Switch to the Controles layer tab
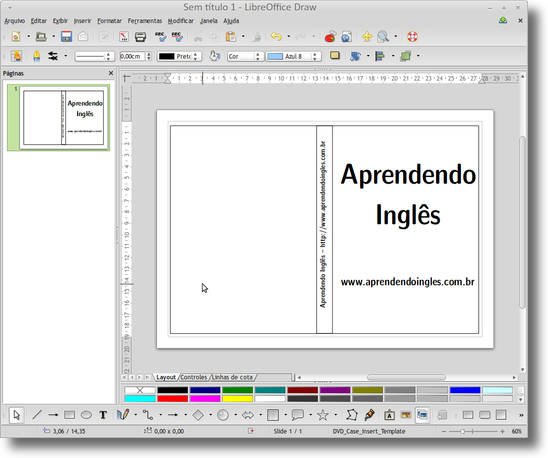This screenshot has width=548, height=458. pos(194,377)
